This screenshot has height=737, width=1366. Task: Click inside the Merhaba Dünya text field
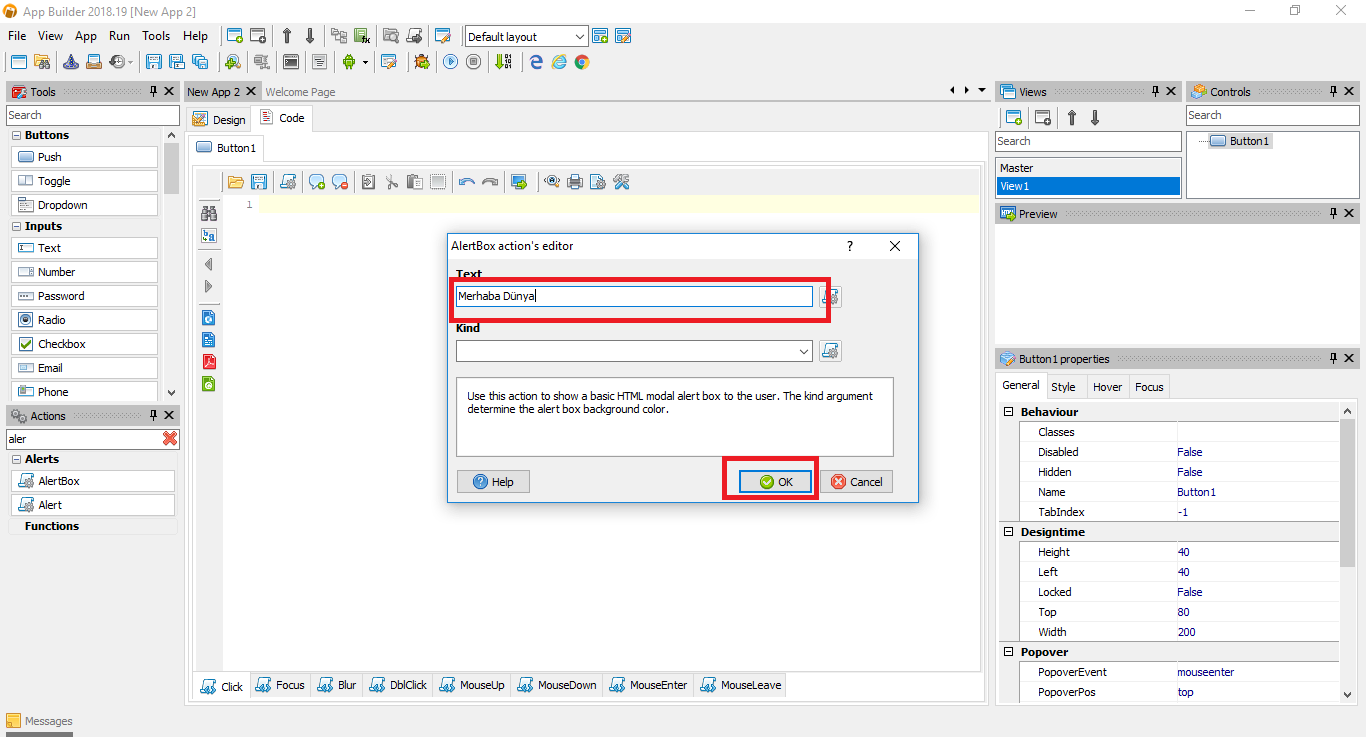(x=634, y=296)
